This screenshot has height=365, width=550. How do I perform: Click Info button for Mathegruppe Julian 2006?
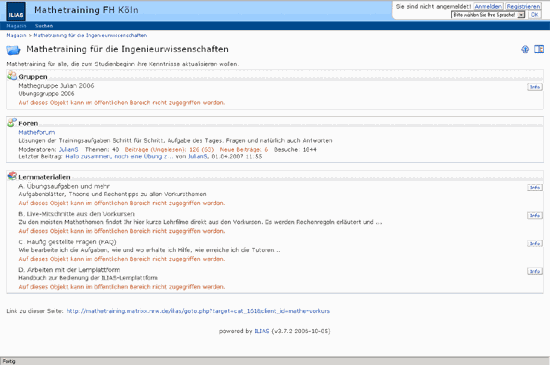pyautogui.click(x=535, y=87)
